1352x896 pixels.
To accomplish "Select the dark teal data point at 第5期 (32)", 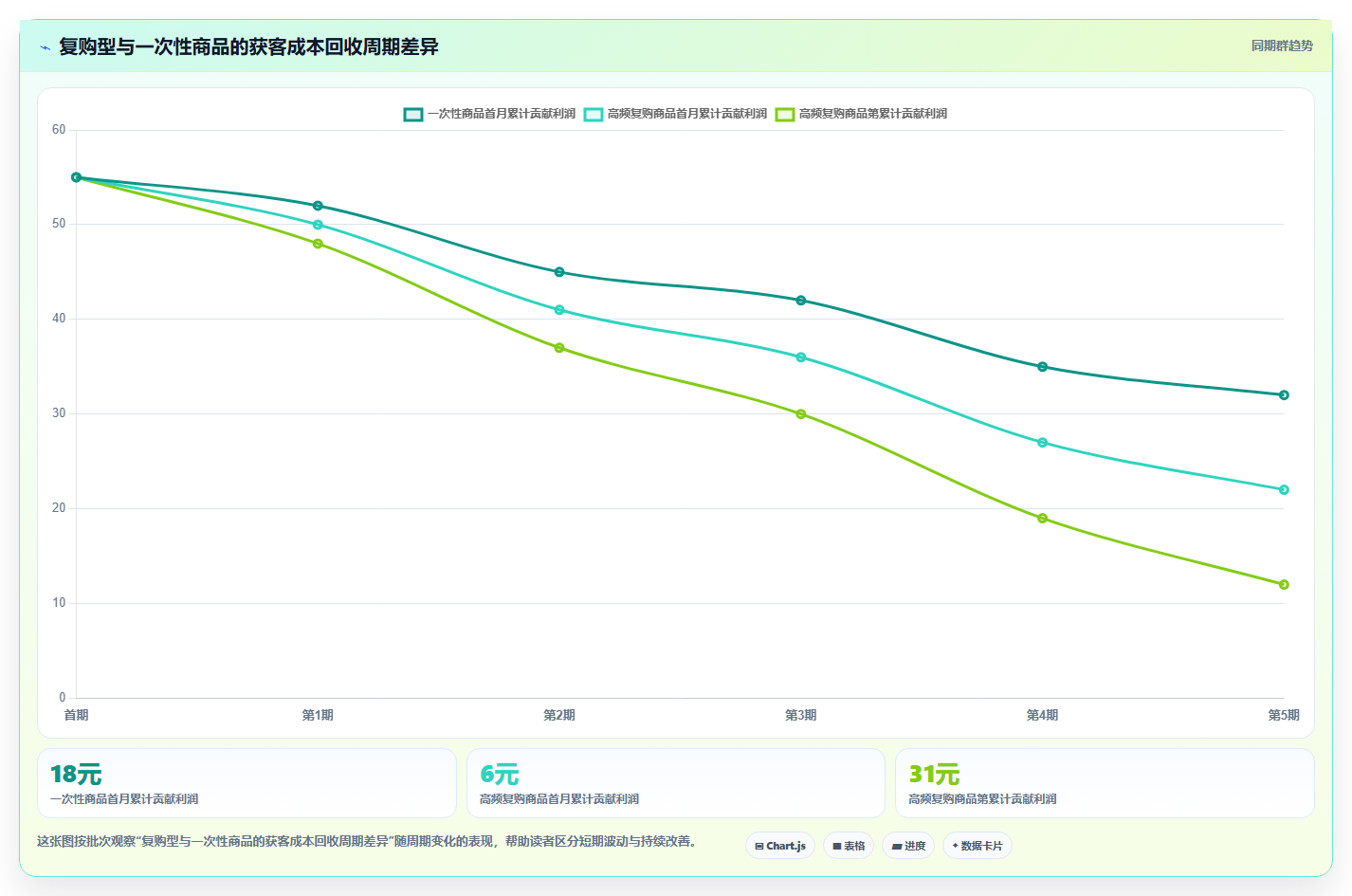I will (1284, 395).
